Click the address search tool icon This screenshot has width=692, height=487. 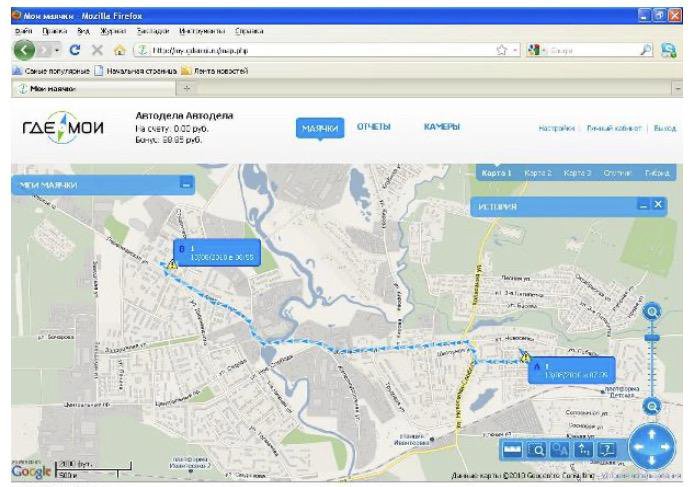tap(560, 449)
